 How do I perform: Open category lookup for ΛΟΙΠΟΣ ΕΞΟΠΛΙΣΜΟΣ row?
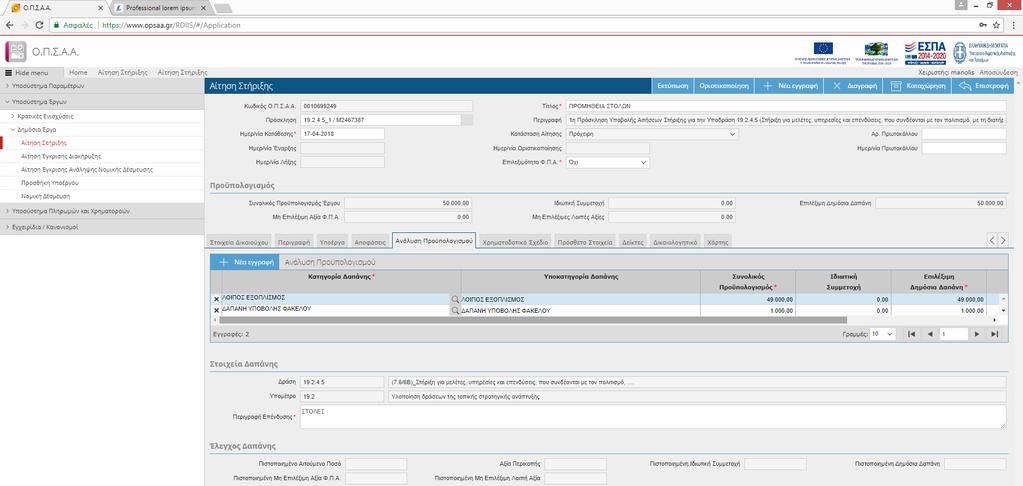click(455, 299)
